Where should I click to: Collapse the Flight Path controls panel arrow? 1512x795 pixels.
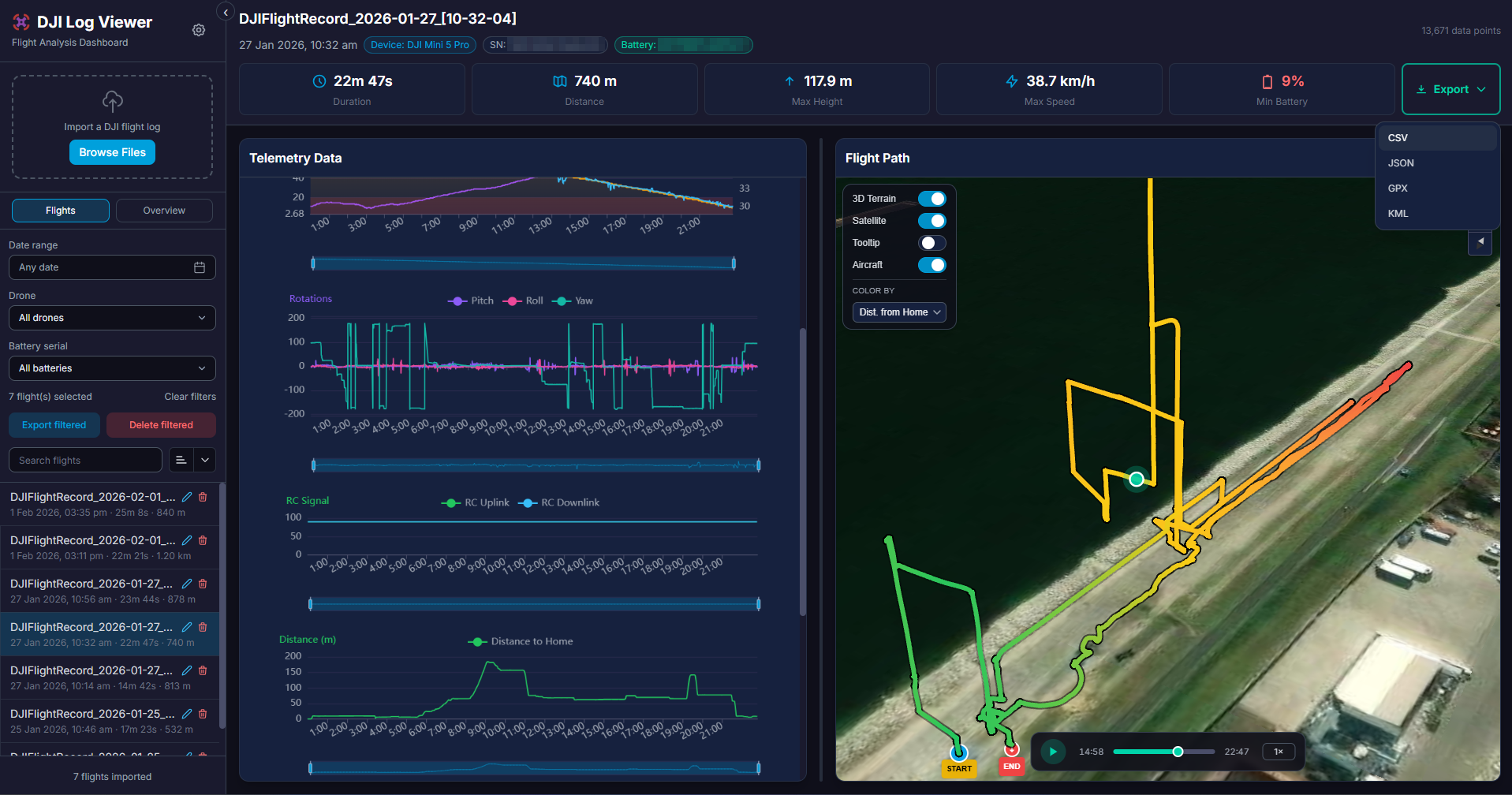point(1480,243)
